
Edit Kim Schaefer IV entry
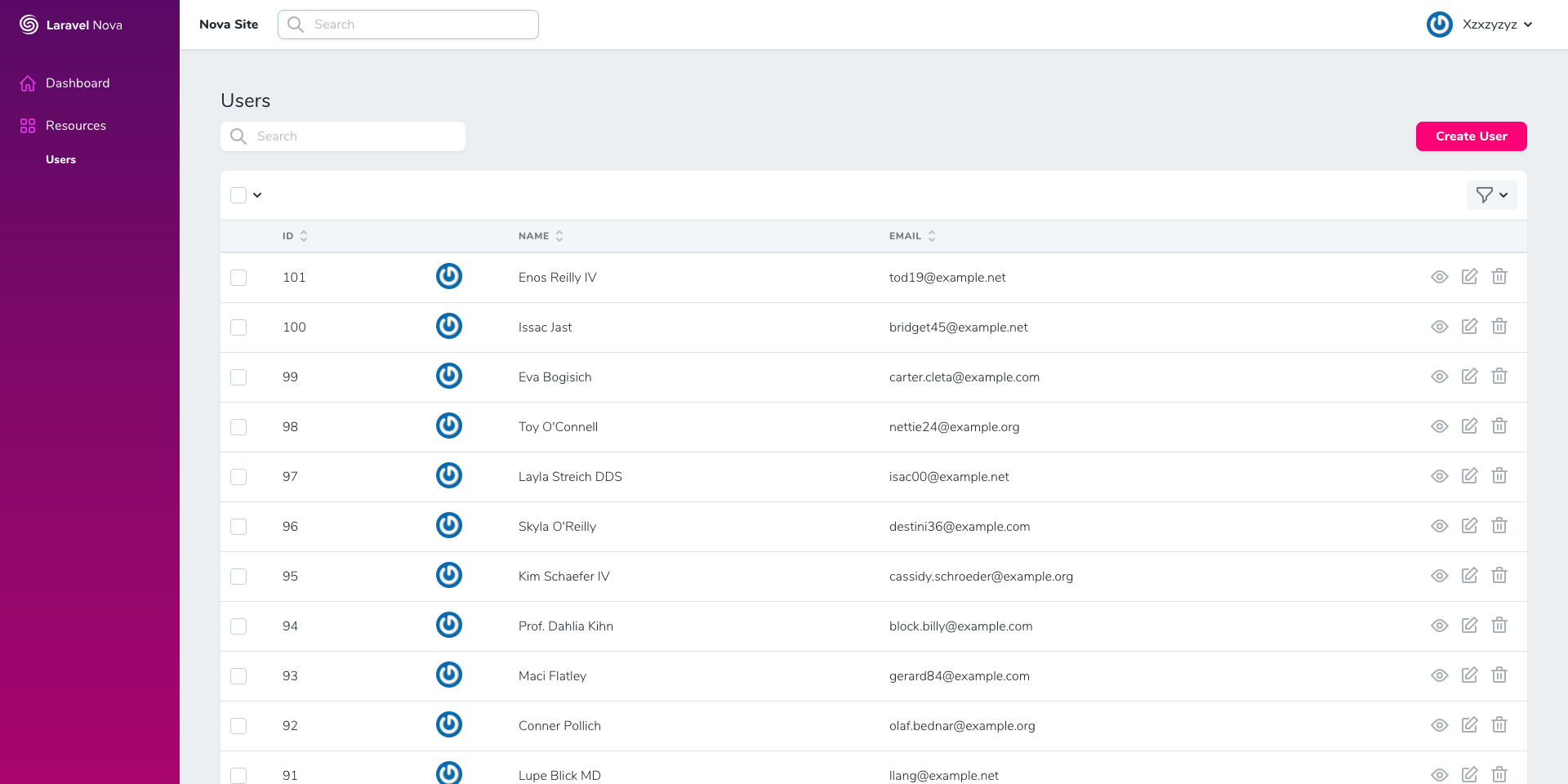click(1469, 575)
